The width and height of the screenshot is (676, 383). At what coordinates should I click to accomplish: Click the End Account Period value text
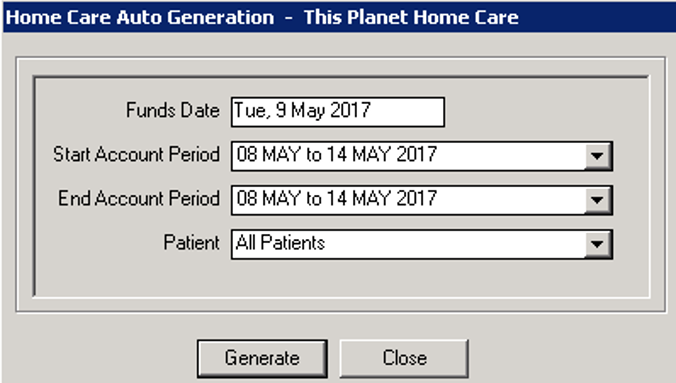click(337, 198)
